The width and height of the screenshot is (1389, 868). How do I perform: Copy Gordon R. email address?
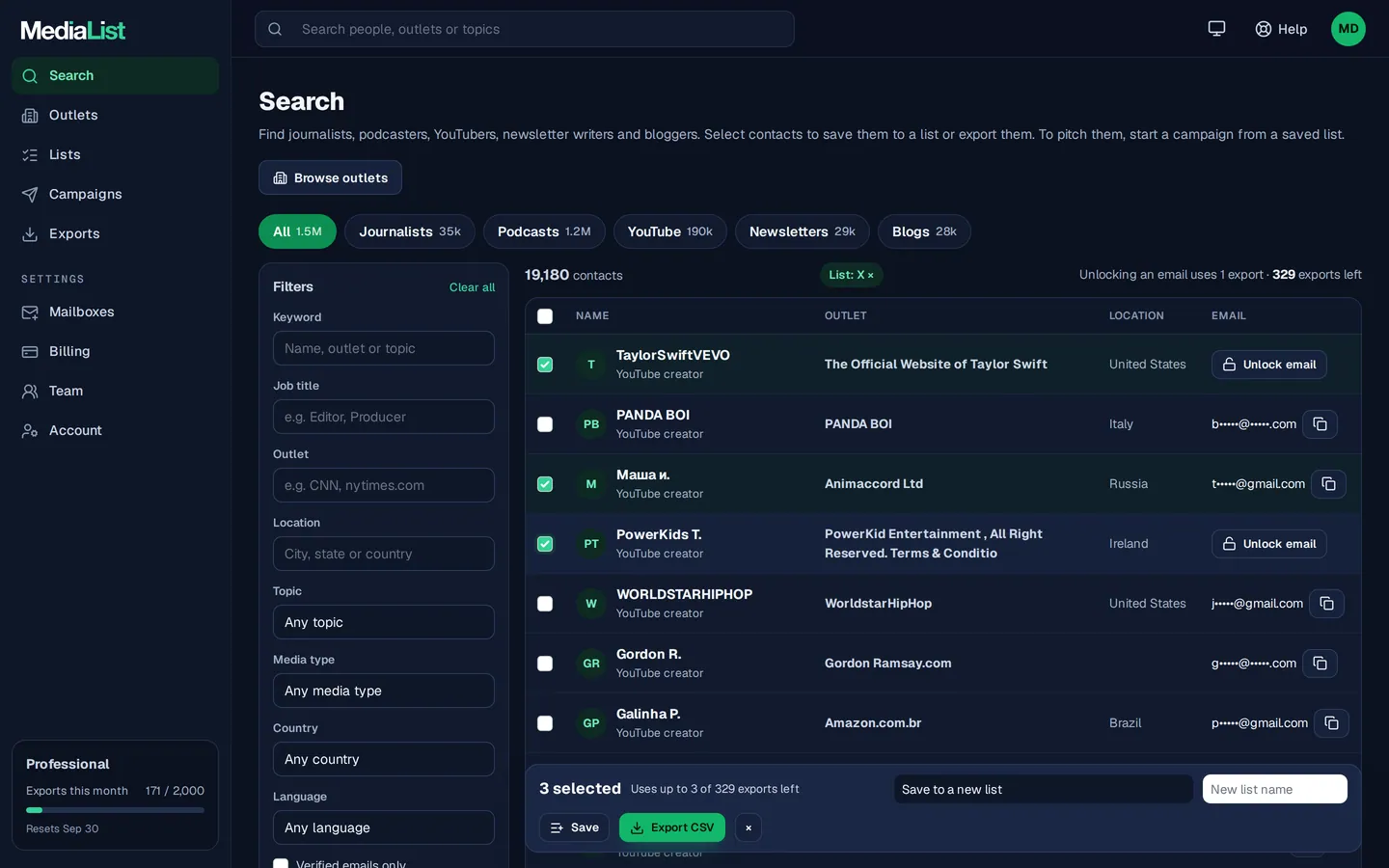1320,664
